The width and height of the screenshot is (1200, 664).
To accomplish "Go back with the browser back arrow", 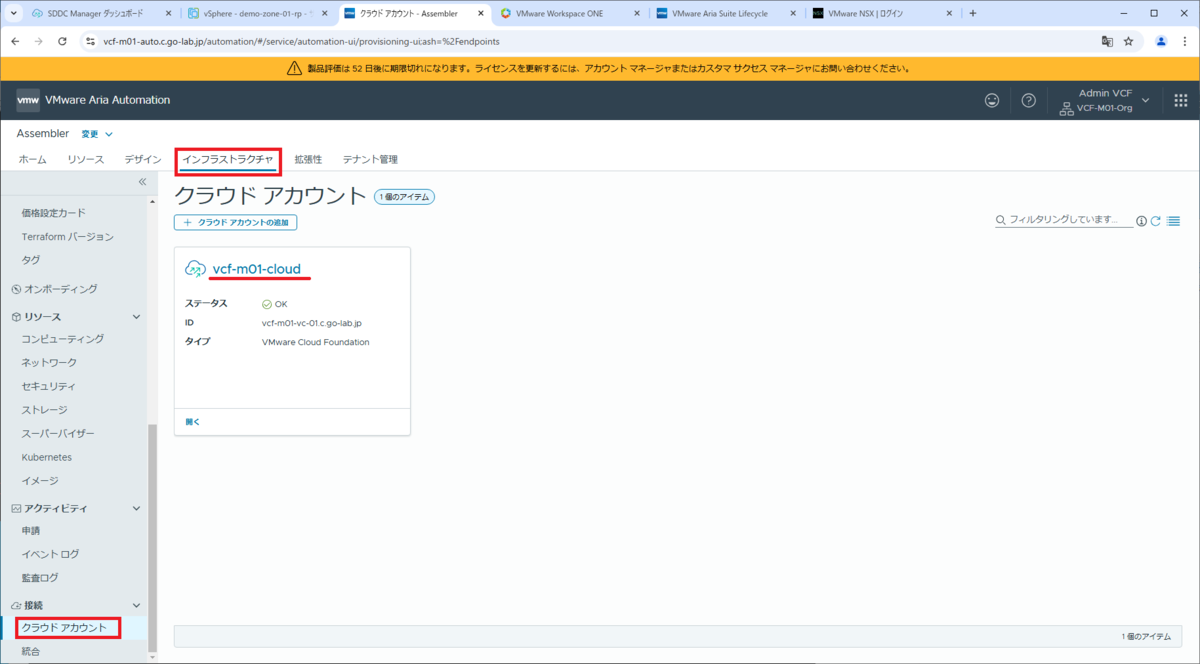I will (15, 41).
